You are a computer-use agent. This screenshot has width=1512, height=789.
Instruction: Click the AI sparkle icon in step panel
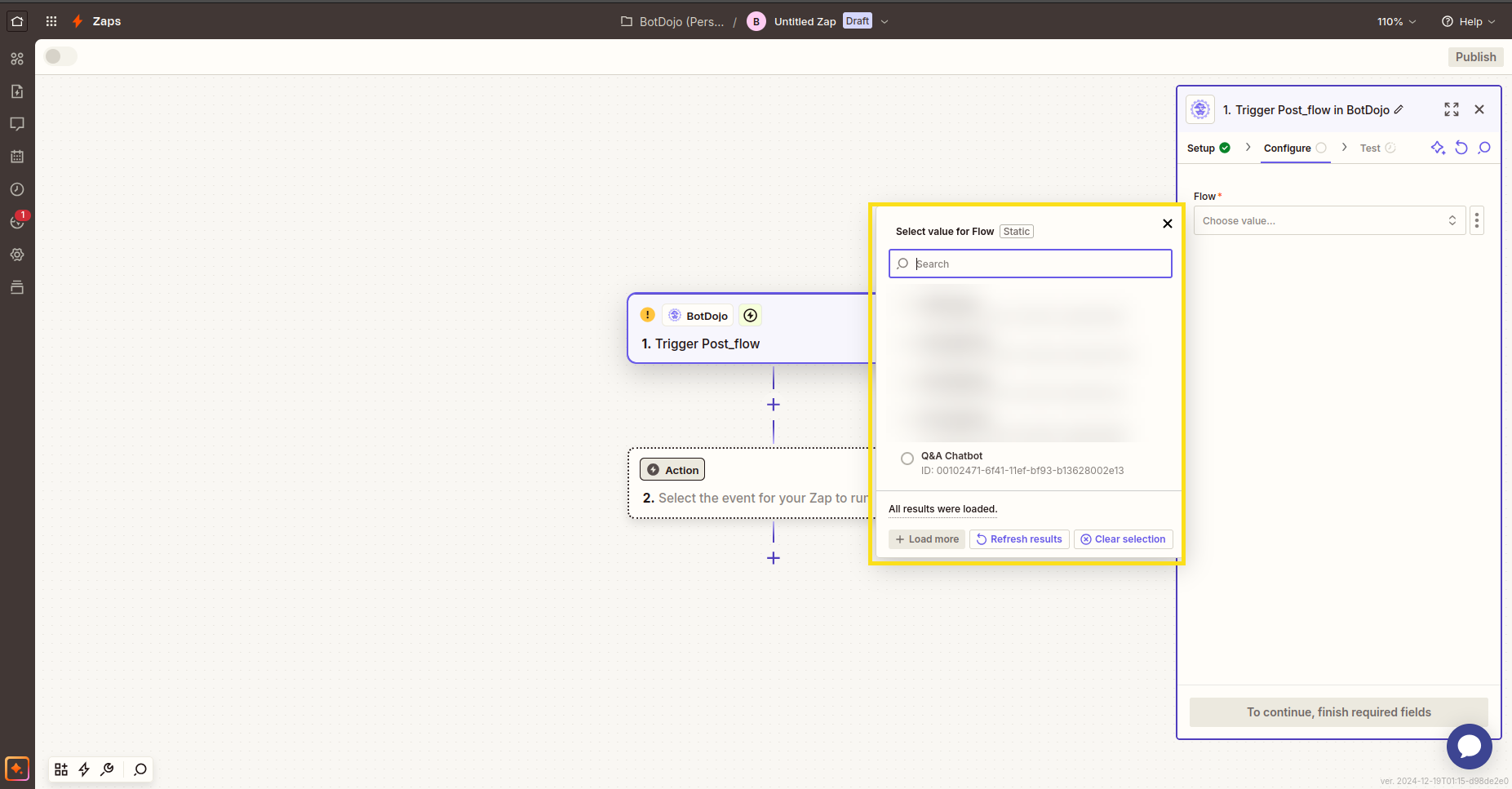[1438, 148]
